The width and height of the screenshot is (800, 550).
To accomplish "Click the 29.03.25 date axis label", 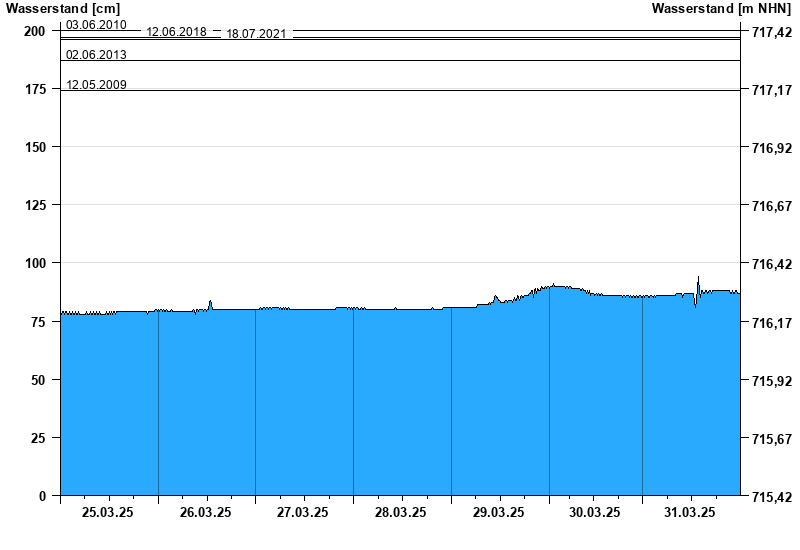I will pyautogui.click(x=498, y=512).
